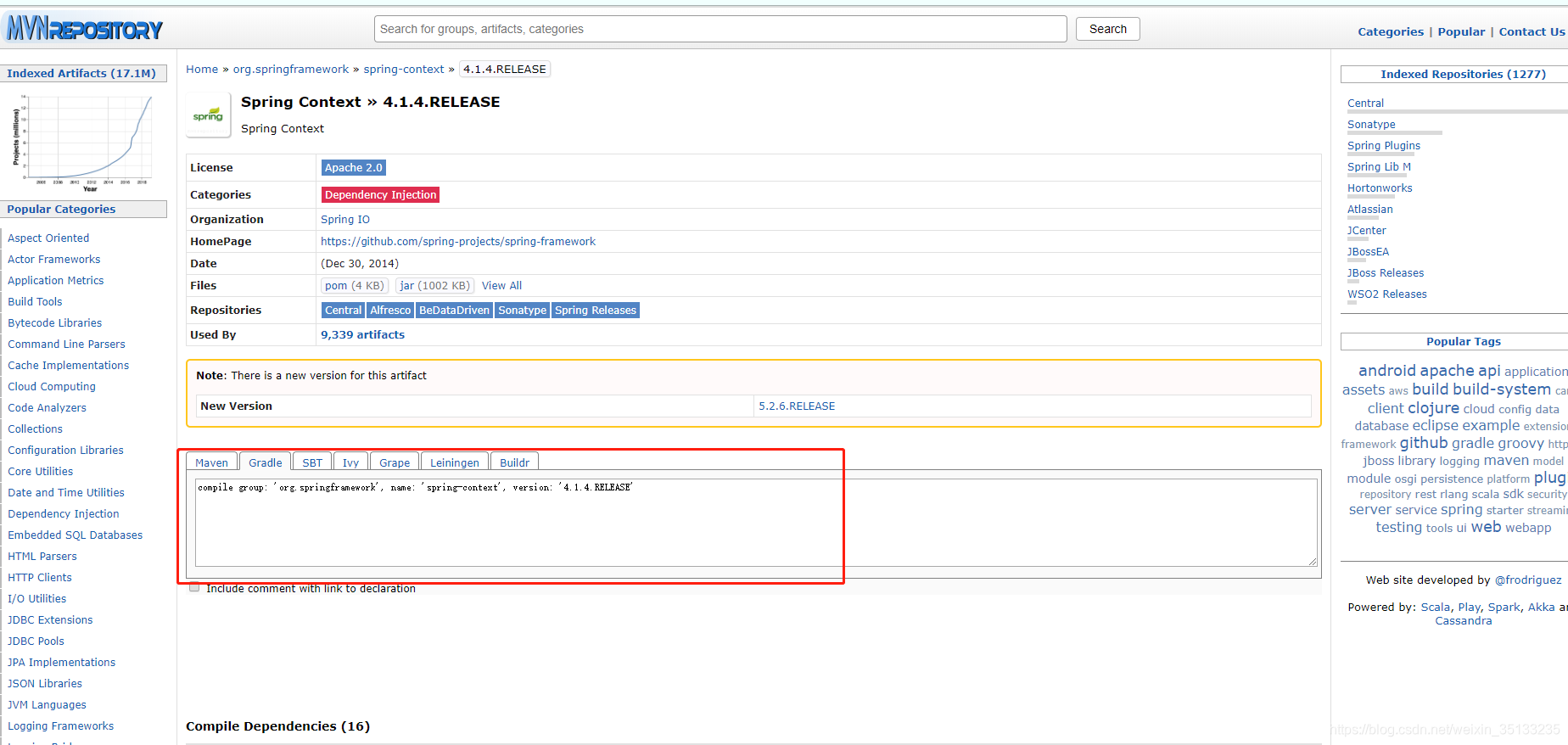Open the Contact Us link
Screen dimensions: 1568x745
point(1532,31)
